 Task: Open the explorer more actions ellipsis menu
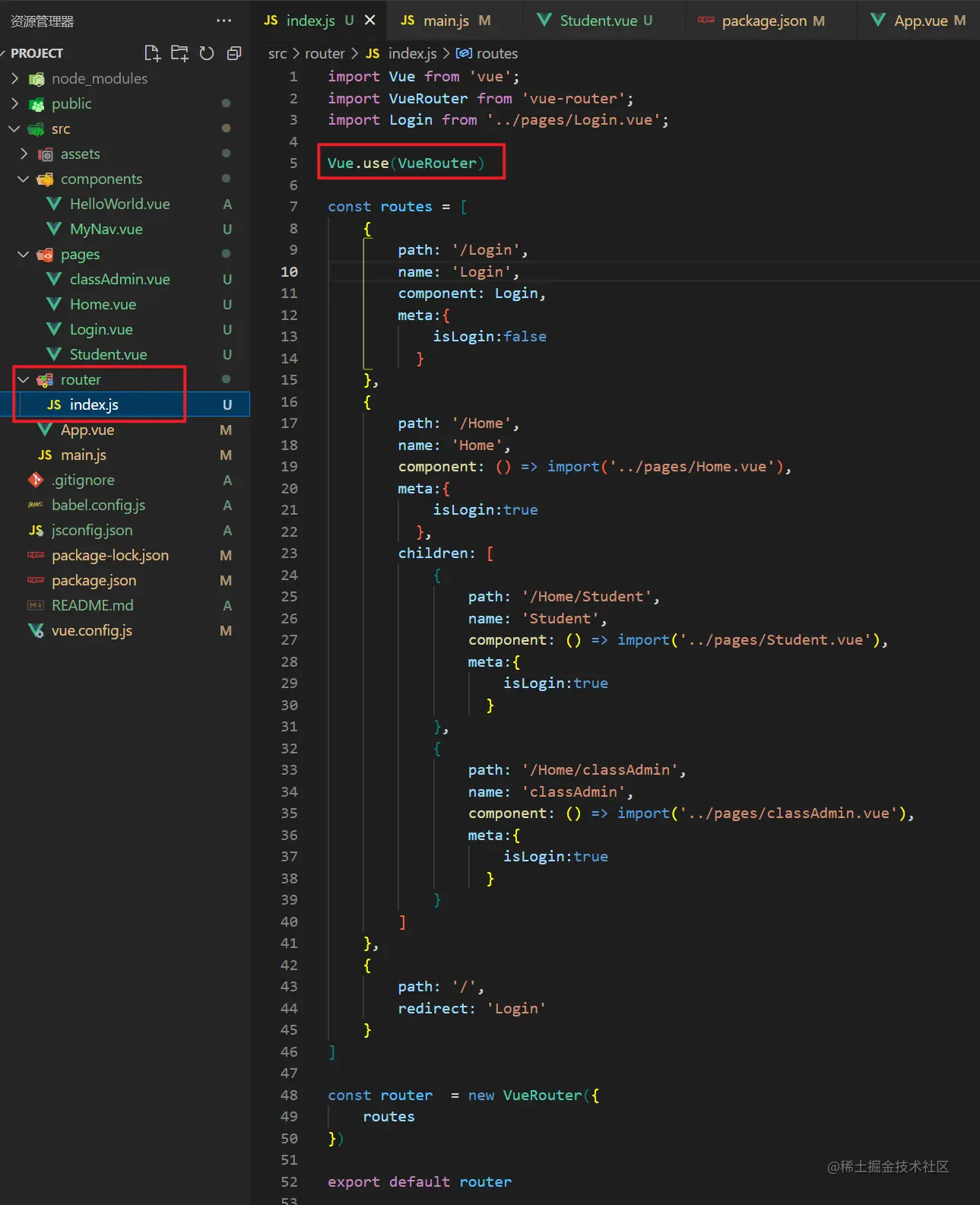coord(224,21)
